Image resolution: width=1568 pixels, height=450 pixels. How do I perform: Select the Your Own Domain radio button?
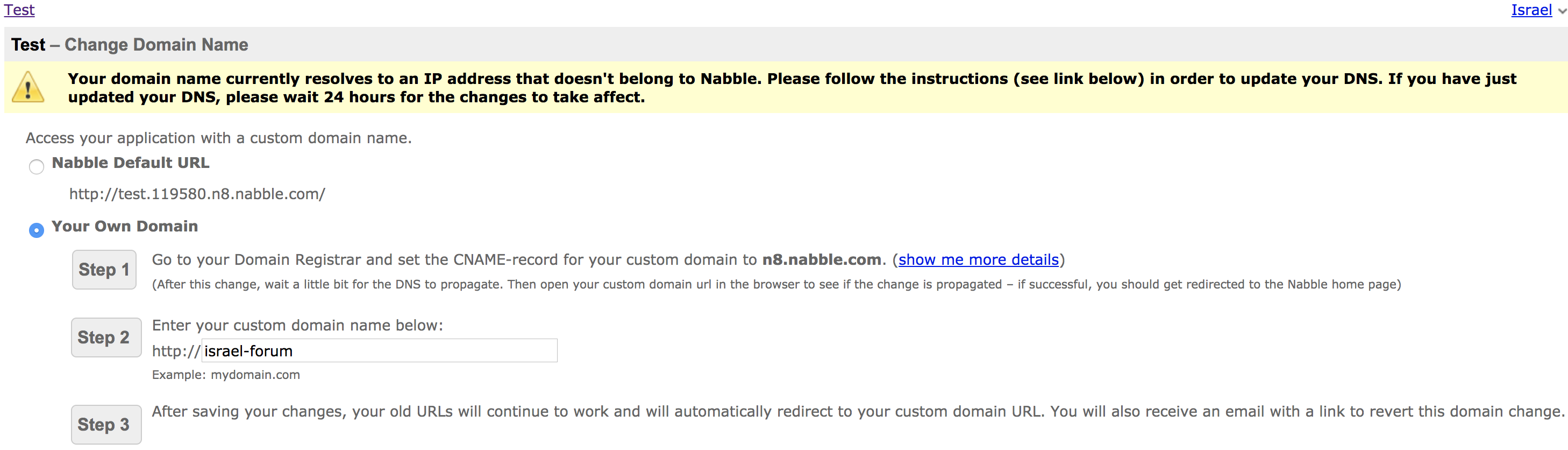[x=37, y=230]
